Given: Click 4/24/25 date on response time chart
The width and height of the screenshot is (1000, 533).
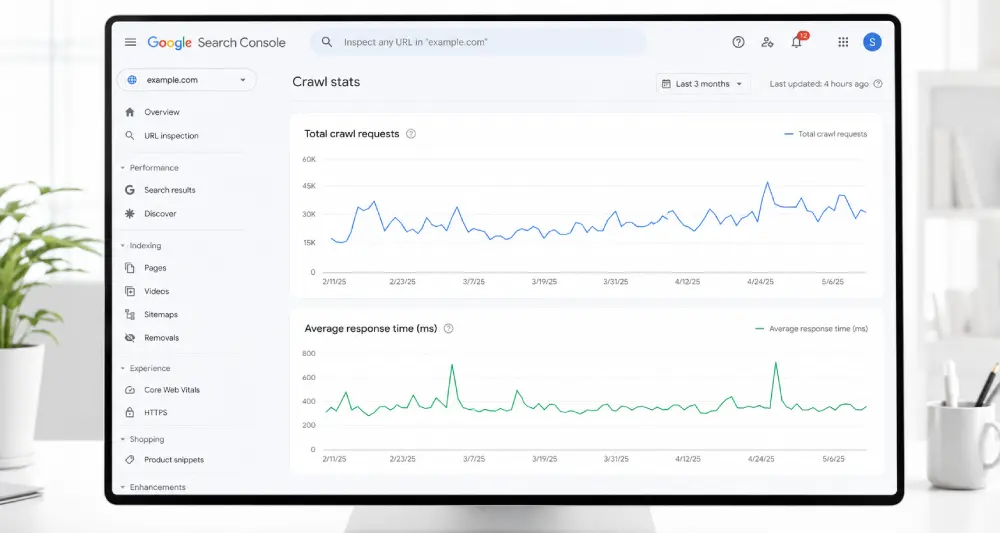Looking at the screenshot, I should tap(760, 459).
